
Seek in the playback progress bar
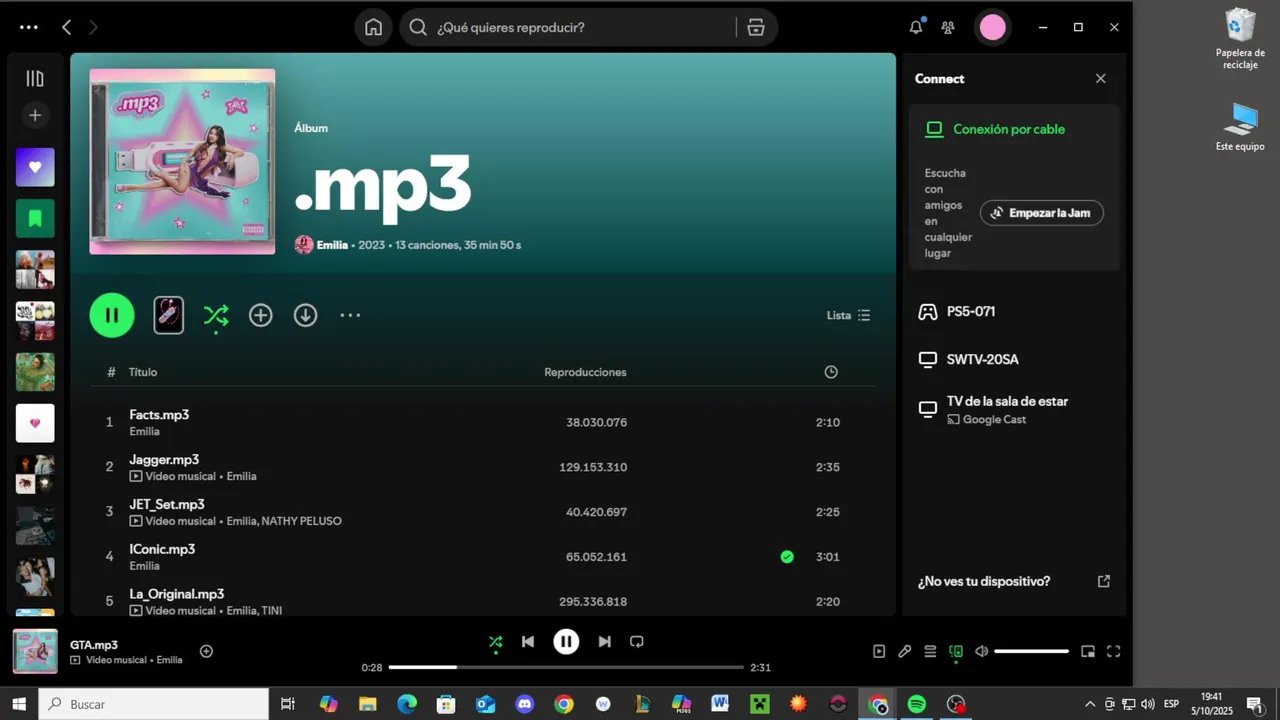point(566,667)
